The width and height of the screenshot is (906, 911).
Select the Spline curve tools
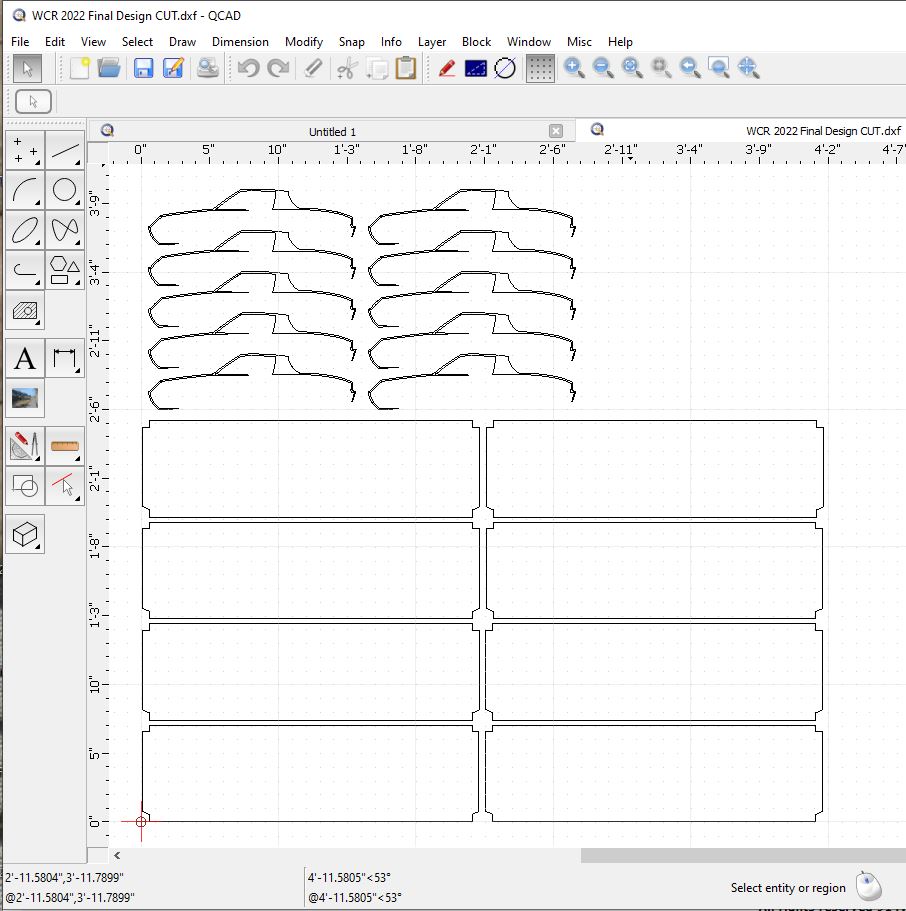[65, 230]
